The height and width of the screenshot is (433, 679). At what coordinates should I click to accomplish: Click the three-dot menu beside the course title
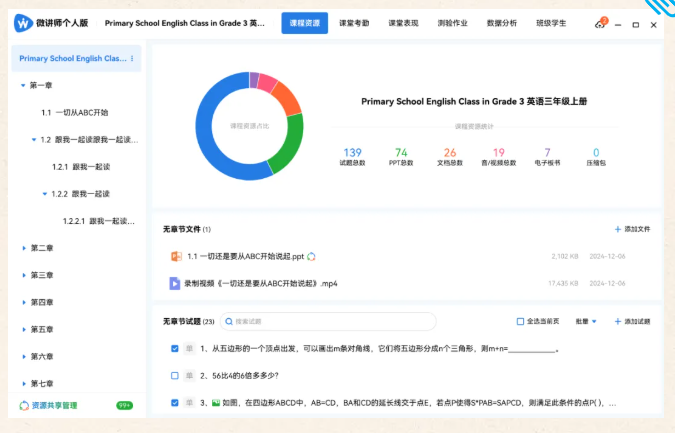pos(132,59)
